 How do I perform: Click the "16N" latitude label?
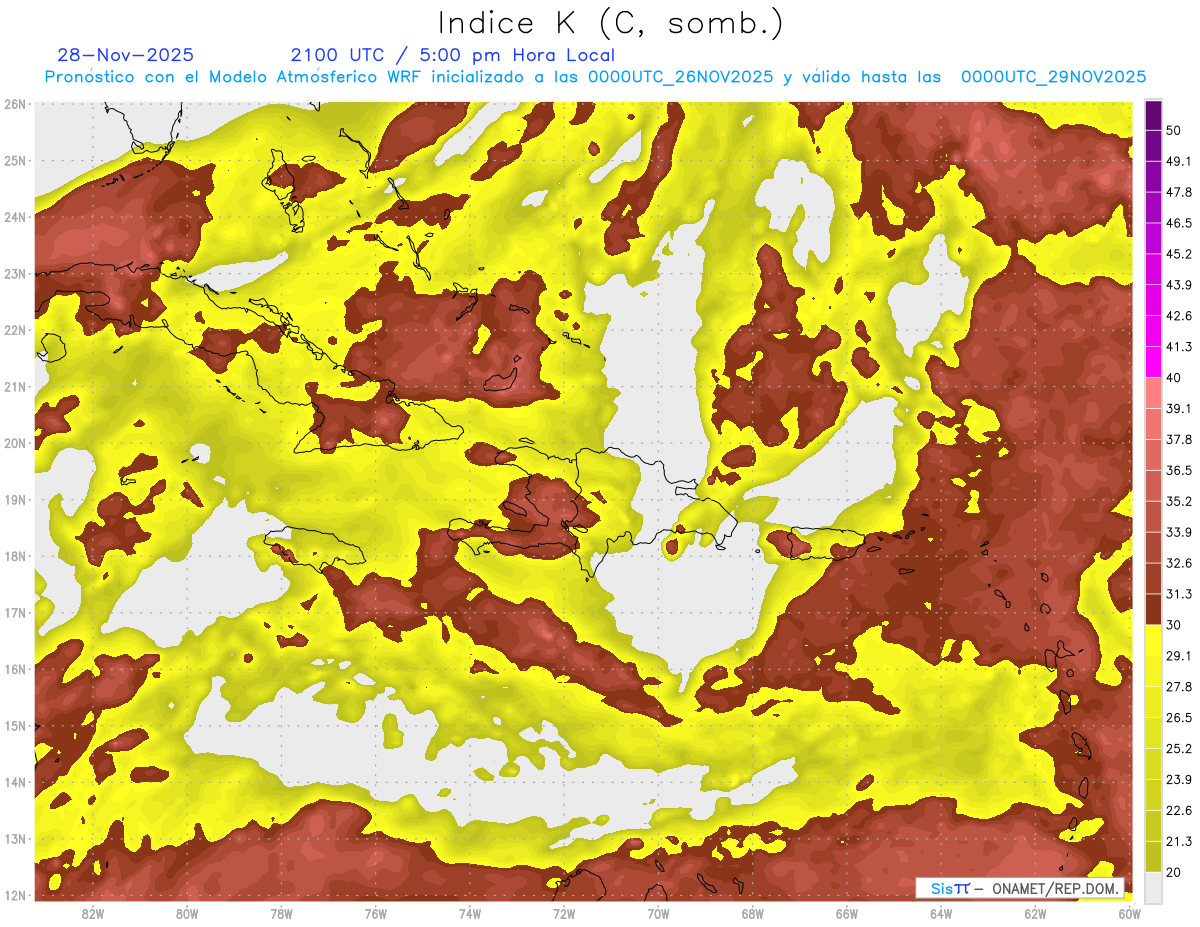[16, 669]
